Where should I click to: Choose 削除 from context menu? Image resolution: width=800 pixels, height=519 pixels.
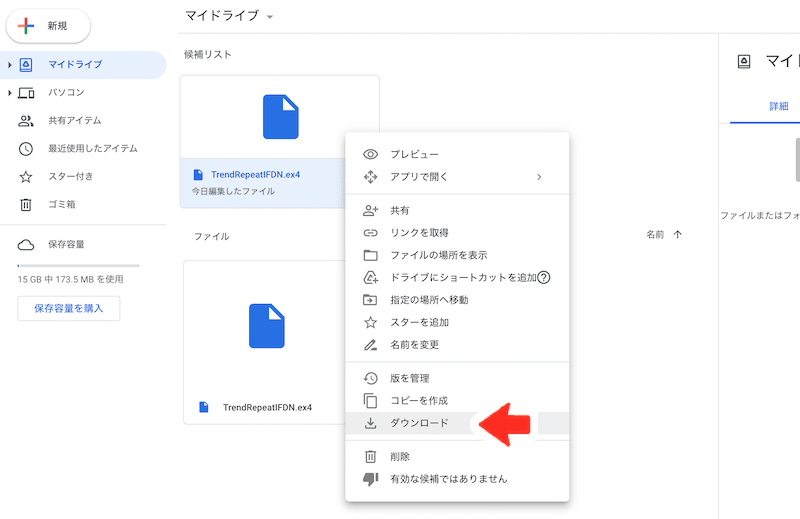pos(457,457)
